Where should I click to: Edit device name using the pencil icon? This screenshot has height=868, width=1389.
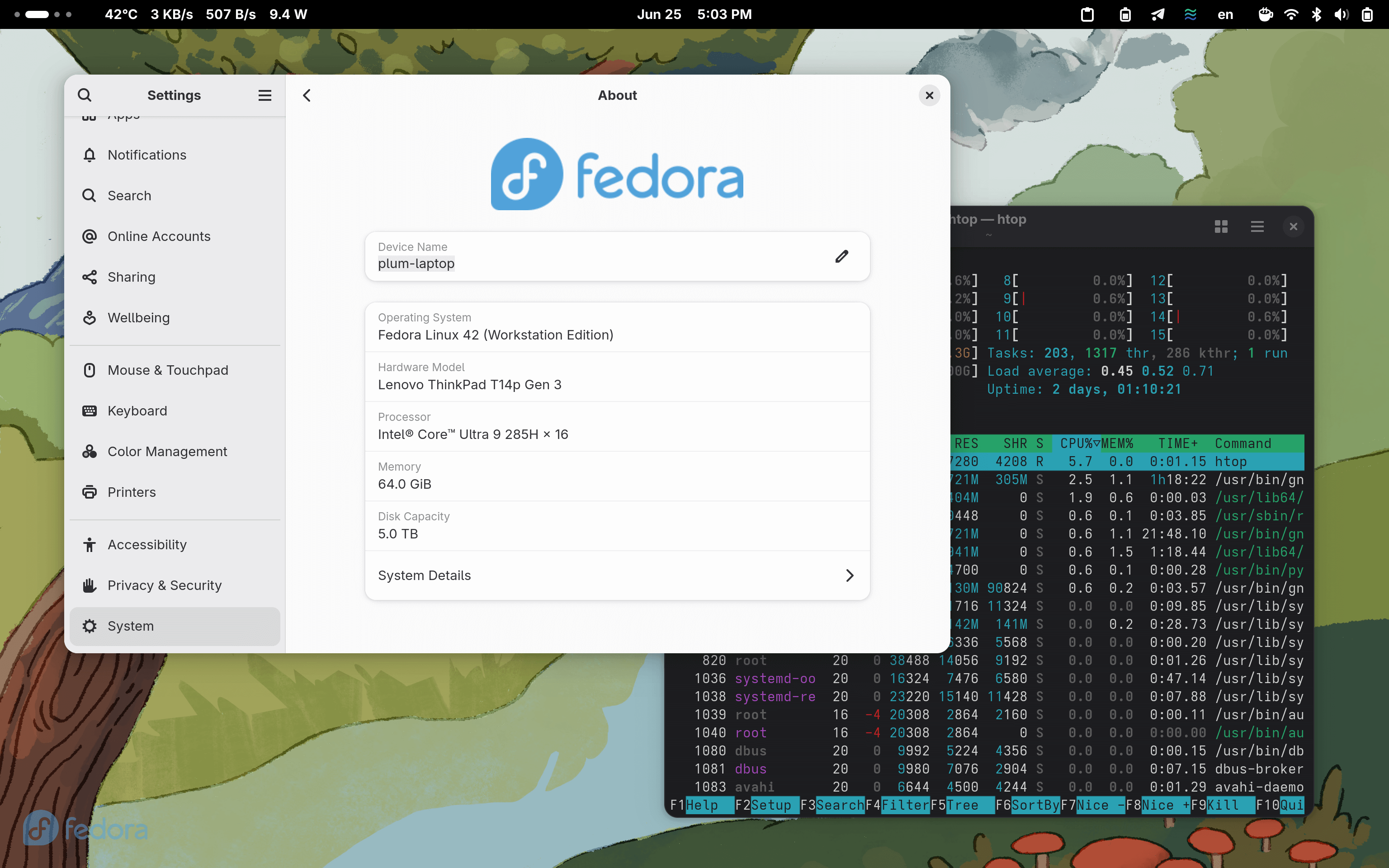841,256
